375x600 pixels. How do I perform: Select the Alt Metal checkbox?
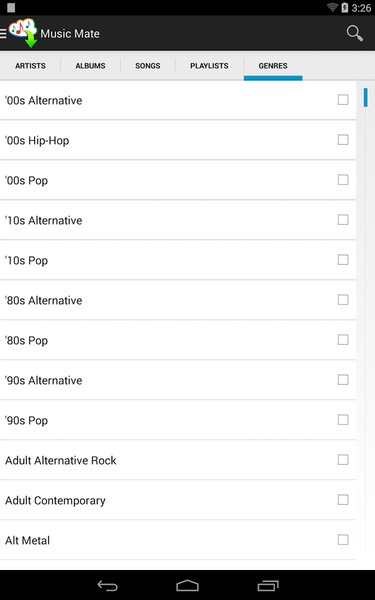click(343, 540)
